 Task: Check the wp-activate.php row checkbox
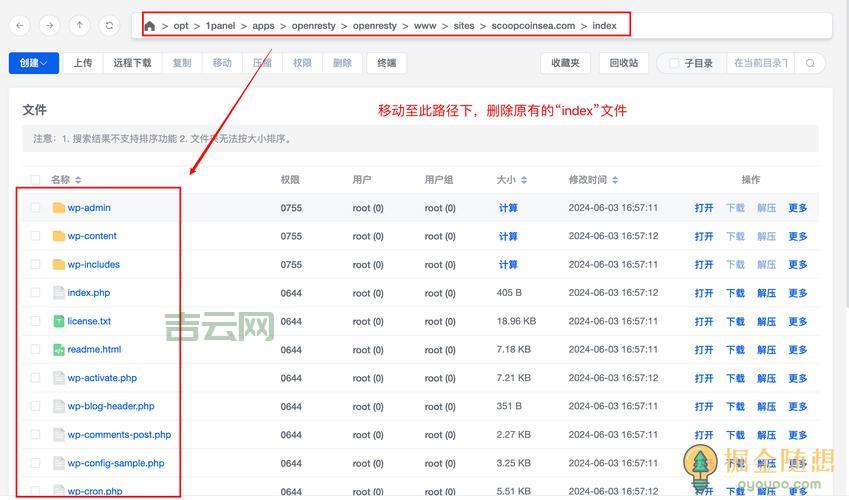[x=35, y=378]
